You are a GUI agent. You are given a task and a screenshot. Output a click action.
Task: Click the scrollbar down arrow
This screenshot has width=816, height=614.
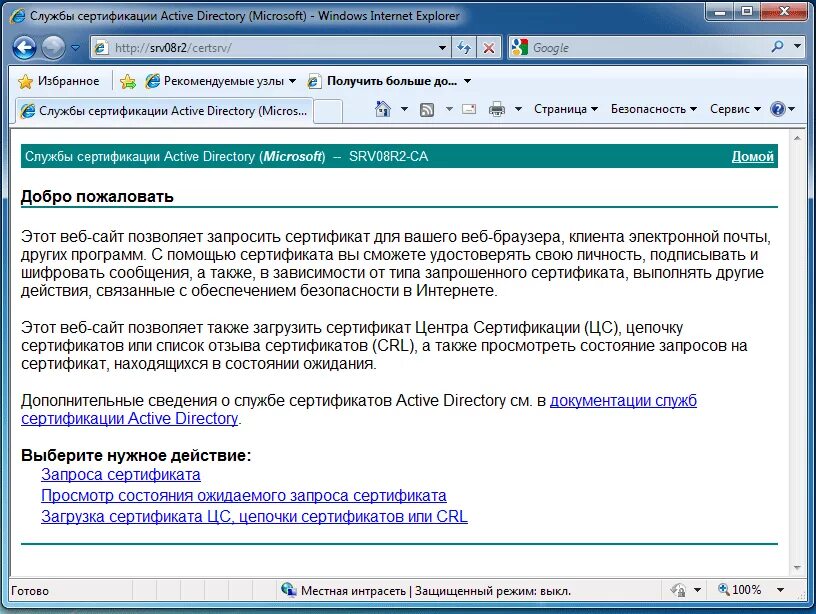coord(797,568)
